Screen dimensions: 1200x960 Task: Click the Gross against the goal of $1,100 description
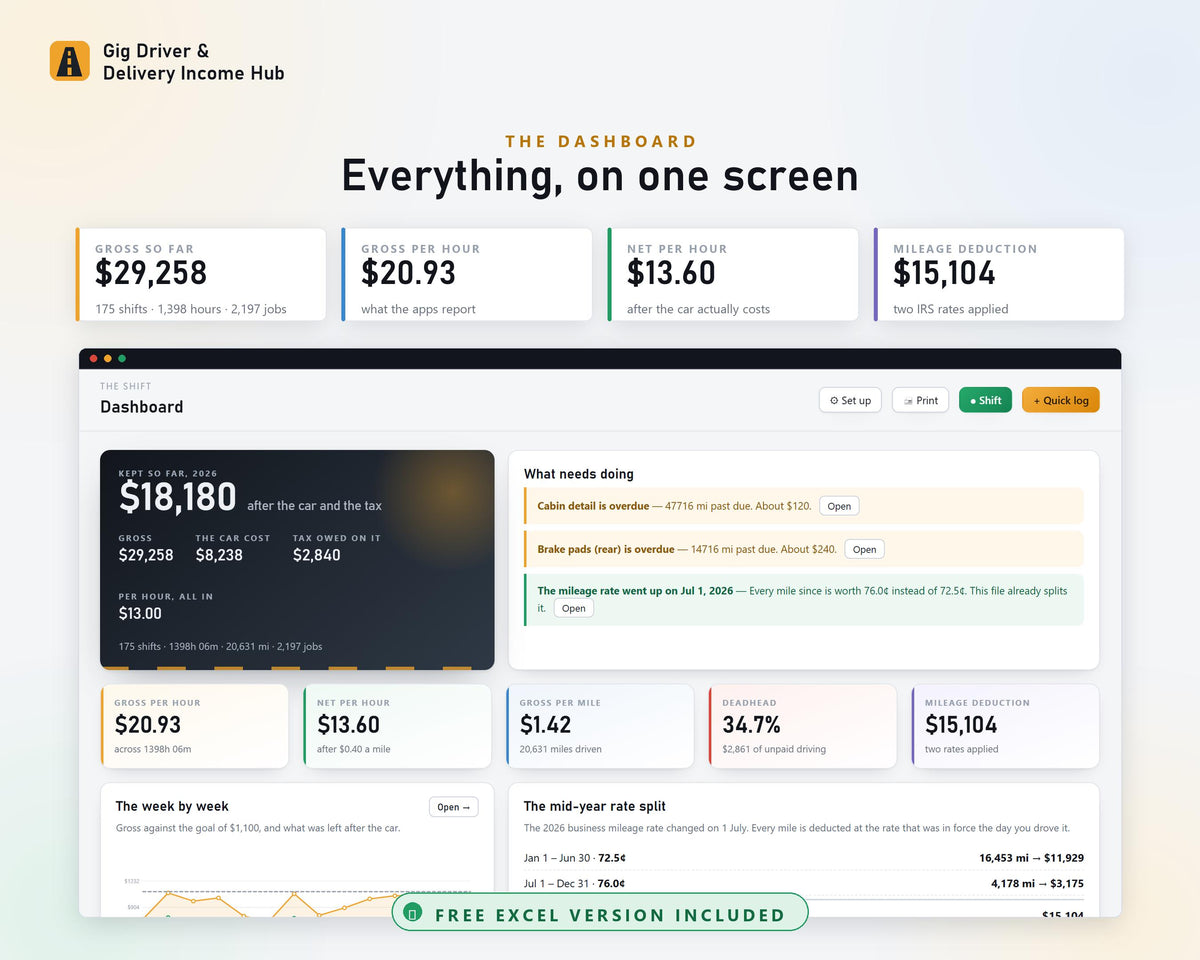tap(258, 828)
